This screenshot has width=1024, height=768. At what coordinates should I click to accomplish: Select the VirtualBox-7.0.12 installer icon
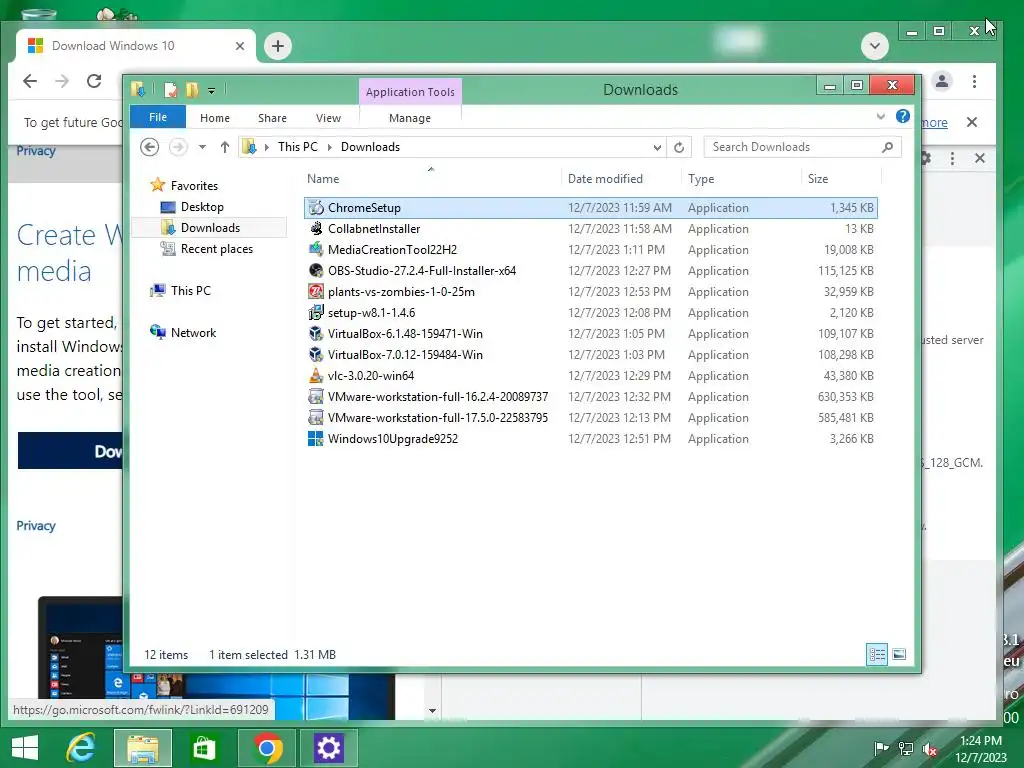pyautogui.click(x=316, y=355)
